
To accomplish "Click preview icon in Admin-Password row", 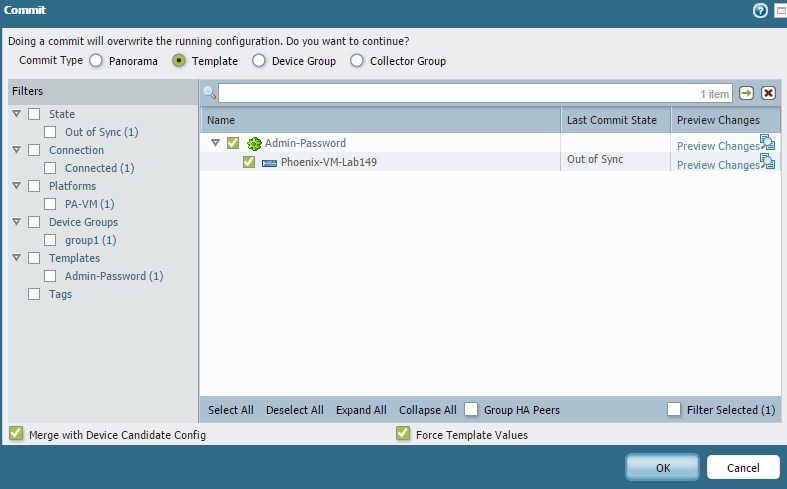I will coord(767,143).
